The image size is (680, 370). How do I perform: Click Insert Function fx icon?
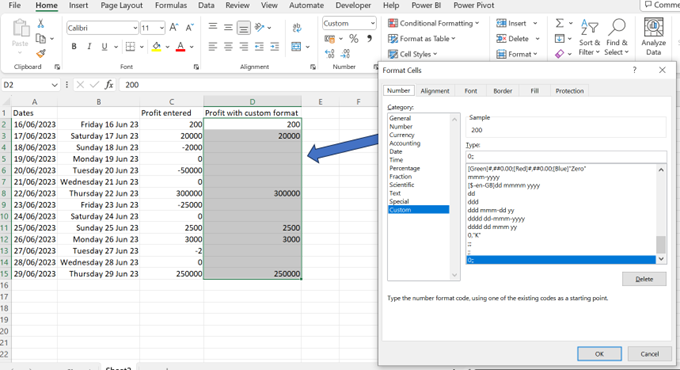[x=109, y=85]
